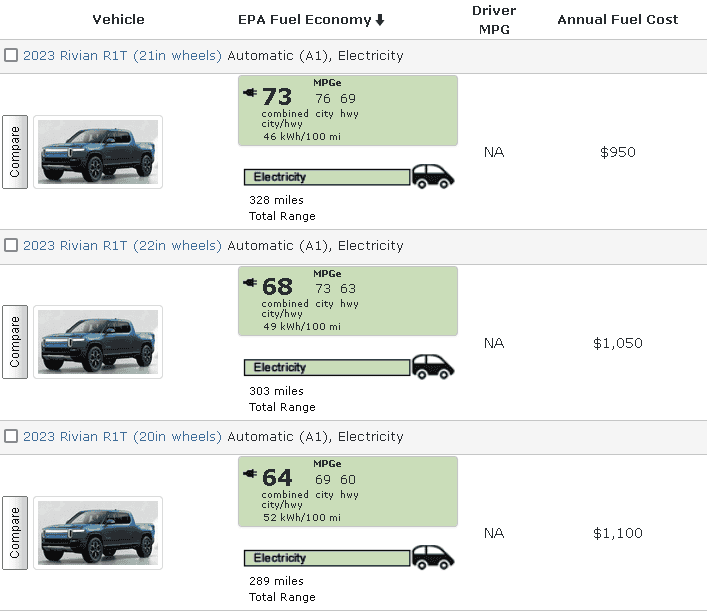The image size is (725, 614).
Task: Click the sort arrow next to EPA Fuel Economy
Action: 380,20
